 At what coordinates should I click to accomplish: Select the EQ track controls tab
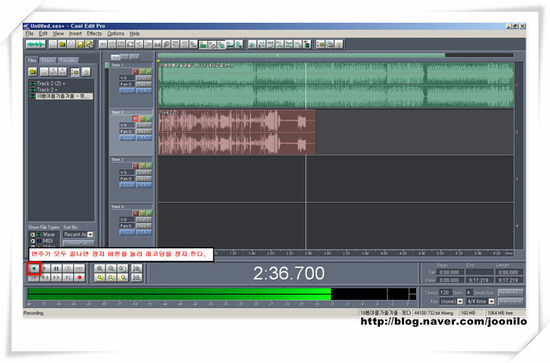[x=125, y=57]
